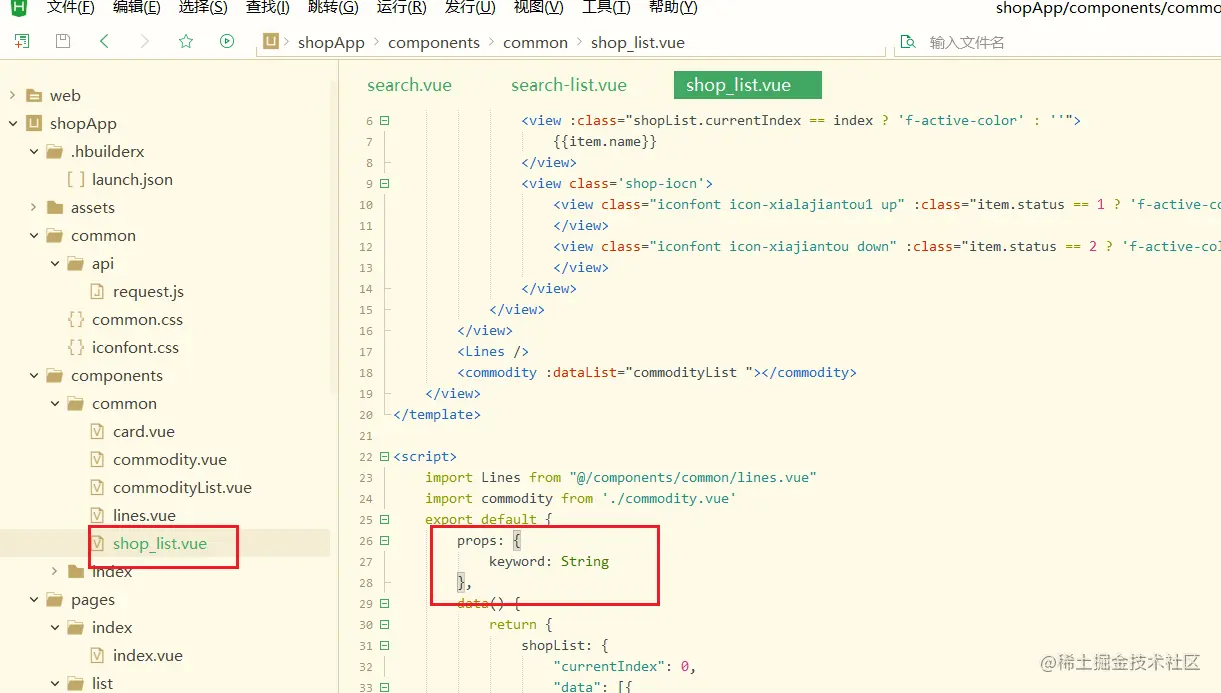1221x693 pixels.
Task: Click the 发行(U) menu
Action: pos(470,8)
